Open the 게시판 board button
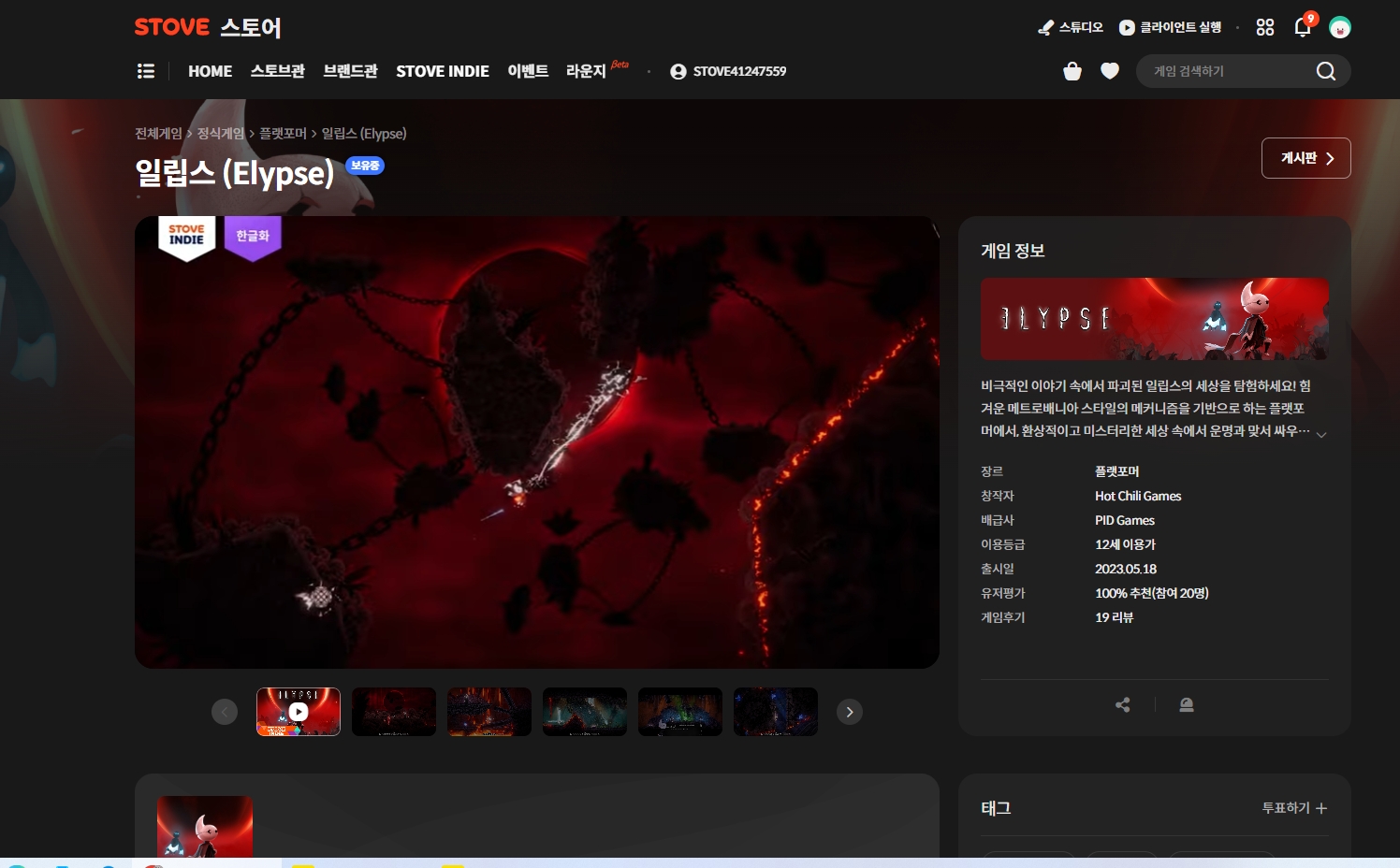The height and width of the screenshot is (868, 1400). (1306, 158)
